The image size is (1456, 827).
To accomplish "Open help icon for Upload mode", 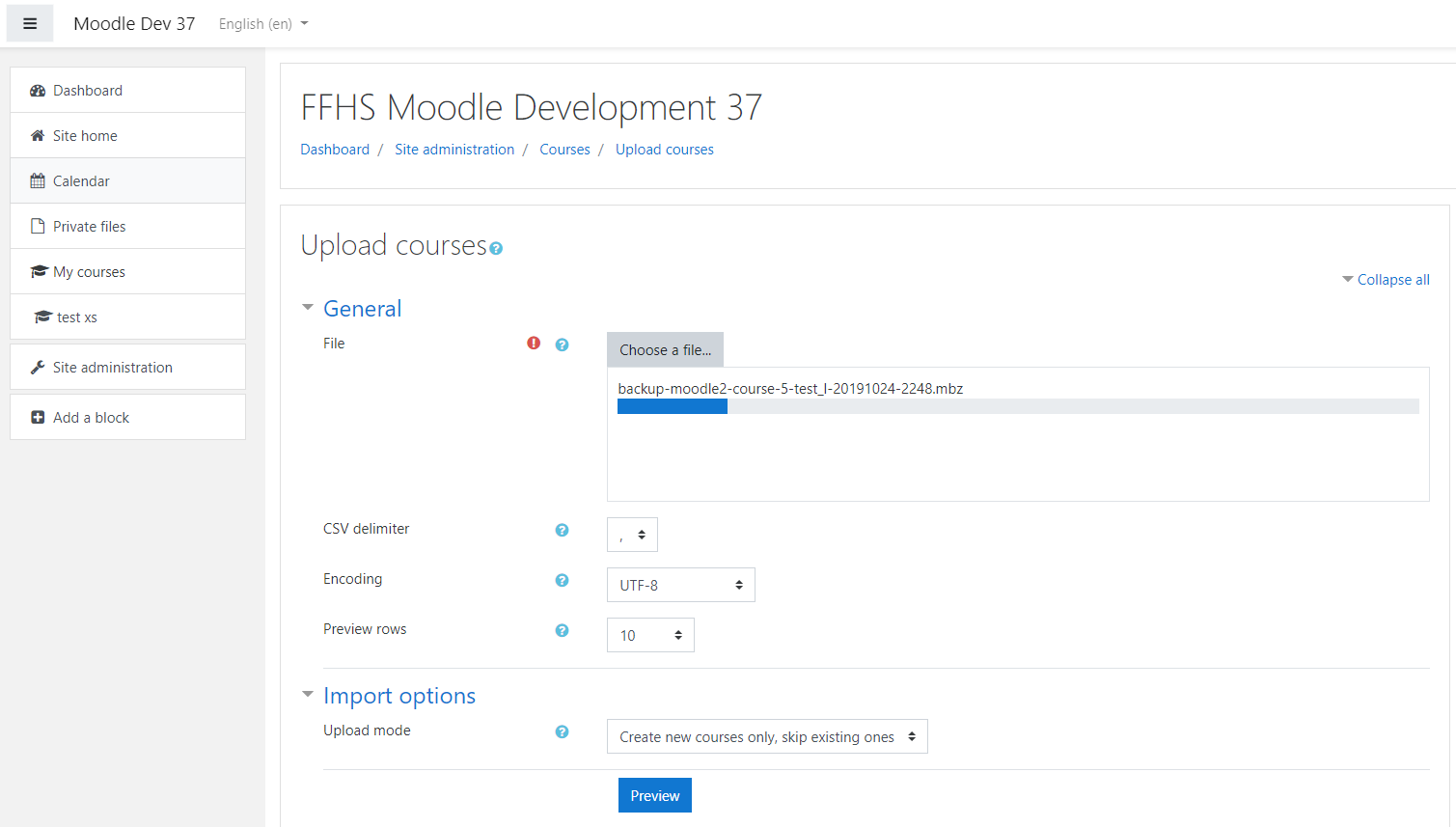I will tap(562, 731).
